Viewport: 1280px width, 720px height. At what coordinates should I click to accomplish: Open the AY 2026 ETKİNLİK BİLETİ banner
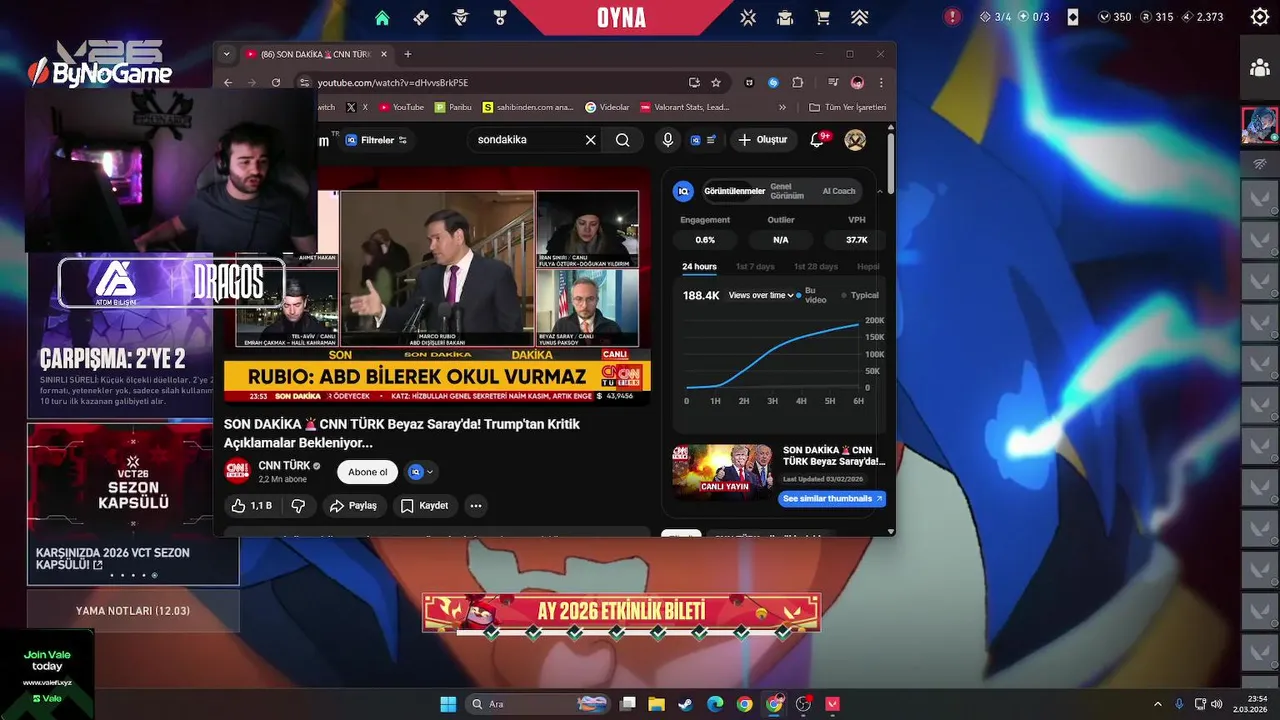tap(621, 612)
